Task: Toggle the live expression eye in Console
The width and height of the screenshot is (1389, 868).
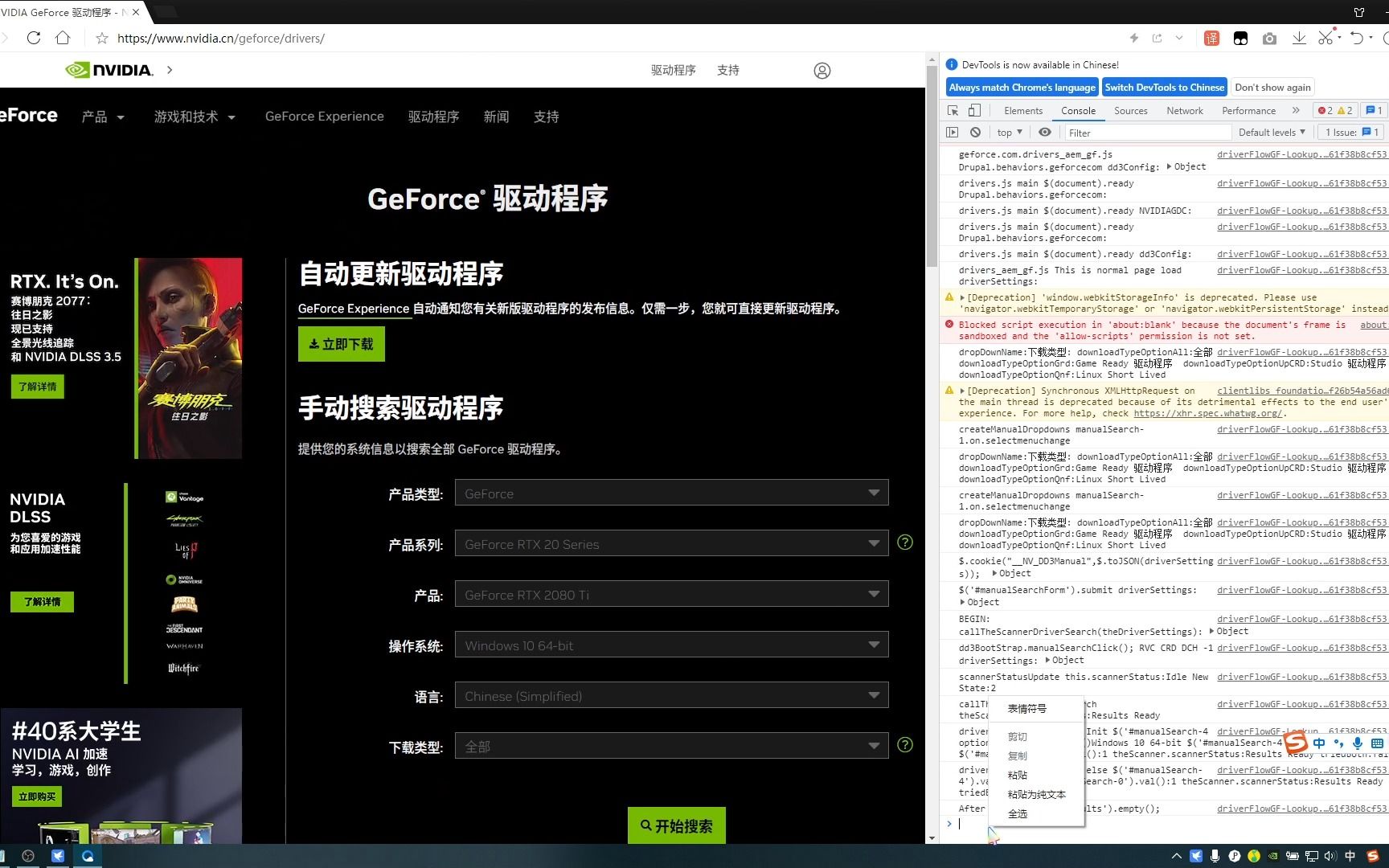Action: pyautogui.click(x=1045, y=132)
